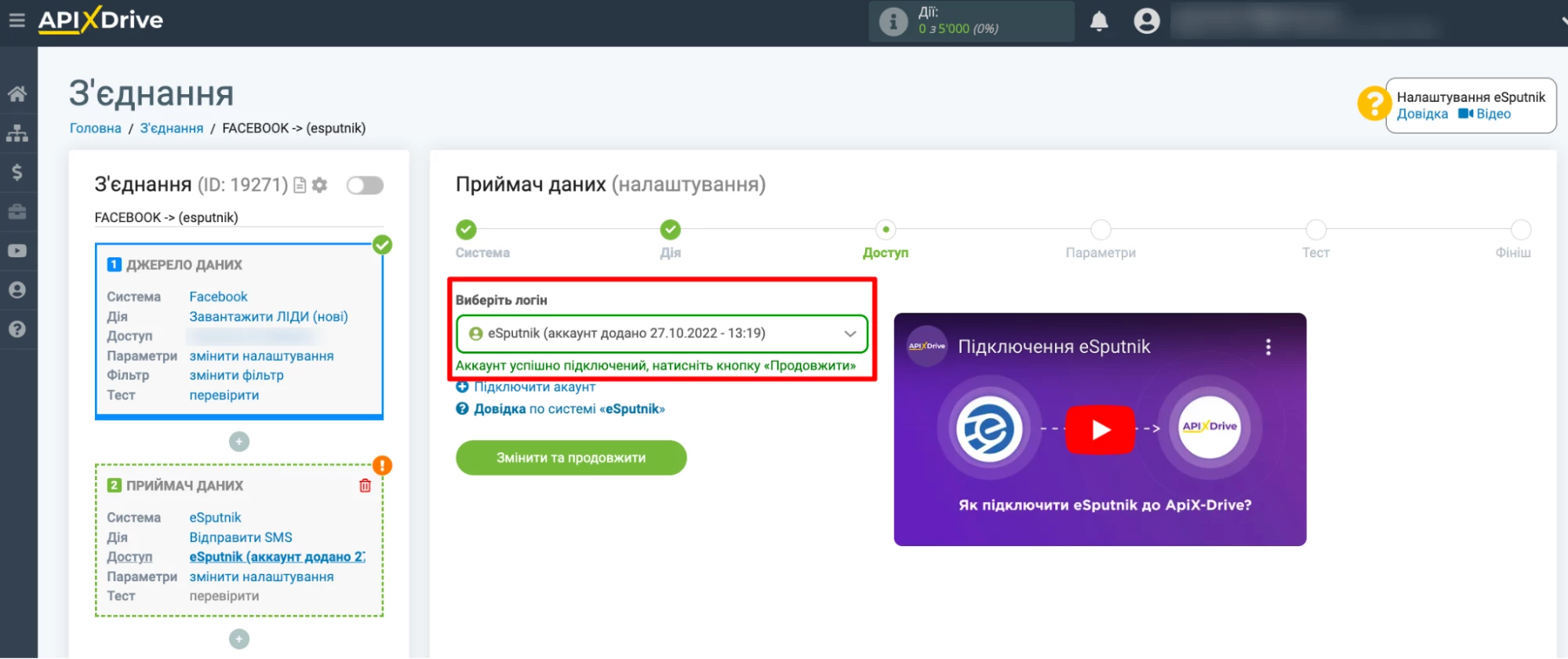1568x659 pixels.
Task: Open З'єднання breadcrumb link
Action: pyautogui.click(x=171, y=128)
